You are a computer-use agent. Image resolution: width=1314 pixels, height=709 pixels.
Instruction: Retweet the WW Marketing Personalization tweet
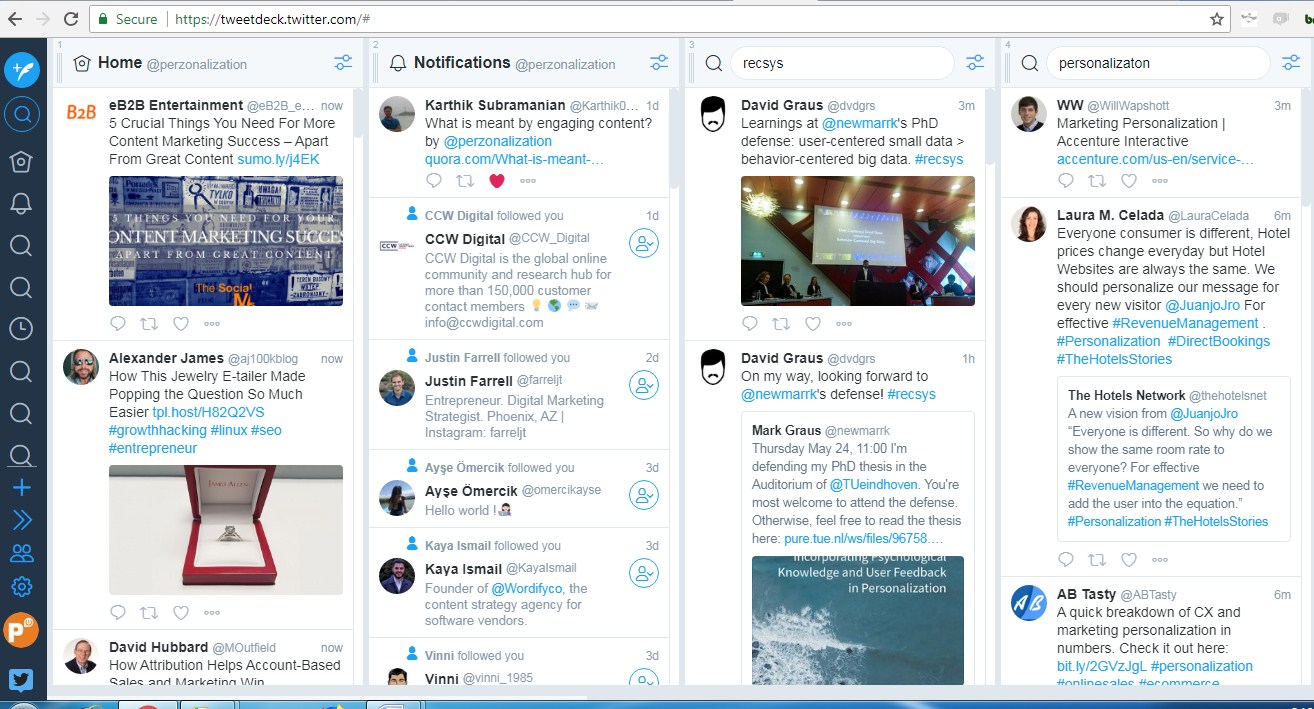[x=1097, y=181]
